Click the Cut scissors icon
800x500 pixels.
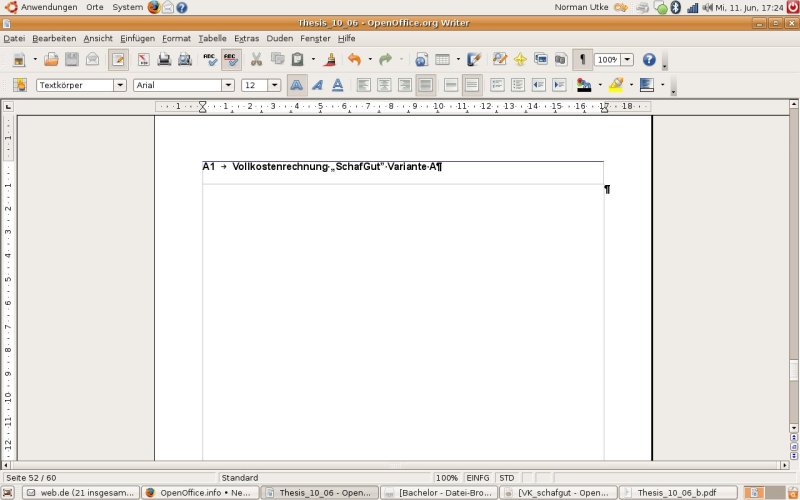tap(256, 60)
